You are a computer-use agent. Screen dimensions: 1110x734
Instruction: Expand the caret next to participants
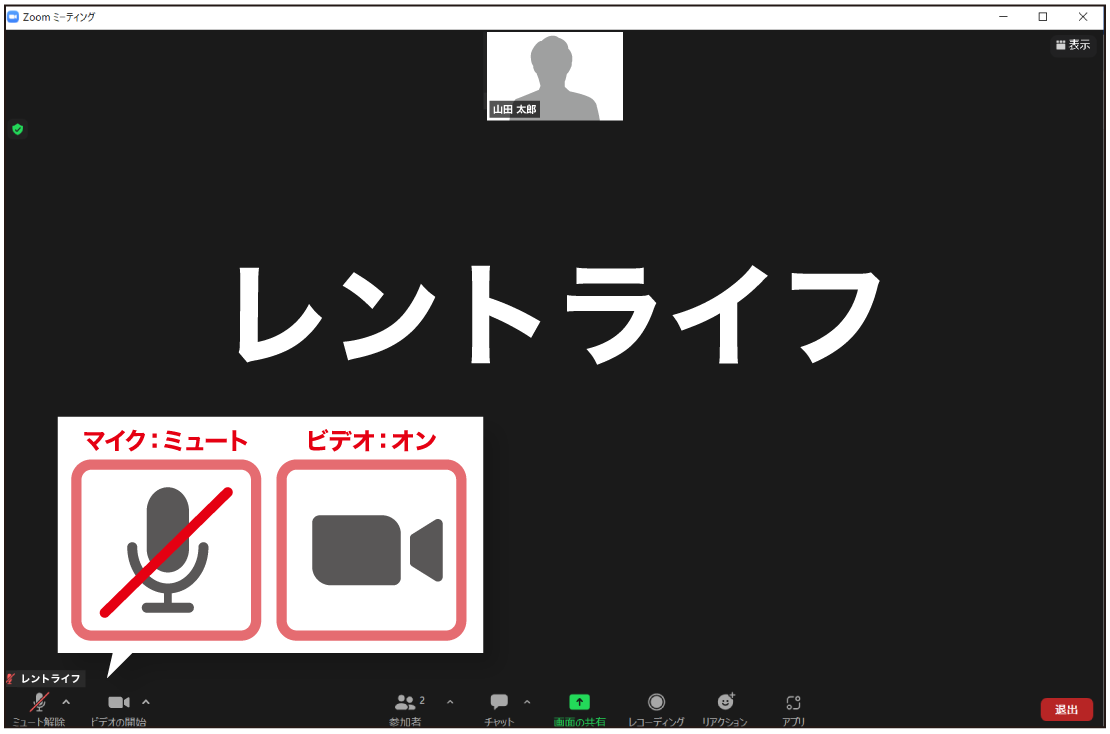pos(450,702)
